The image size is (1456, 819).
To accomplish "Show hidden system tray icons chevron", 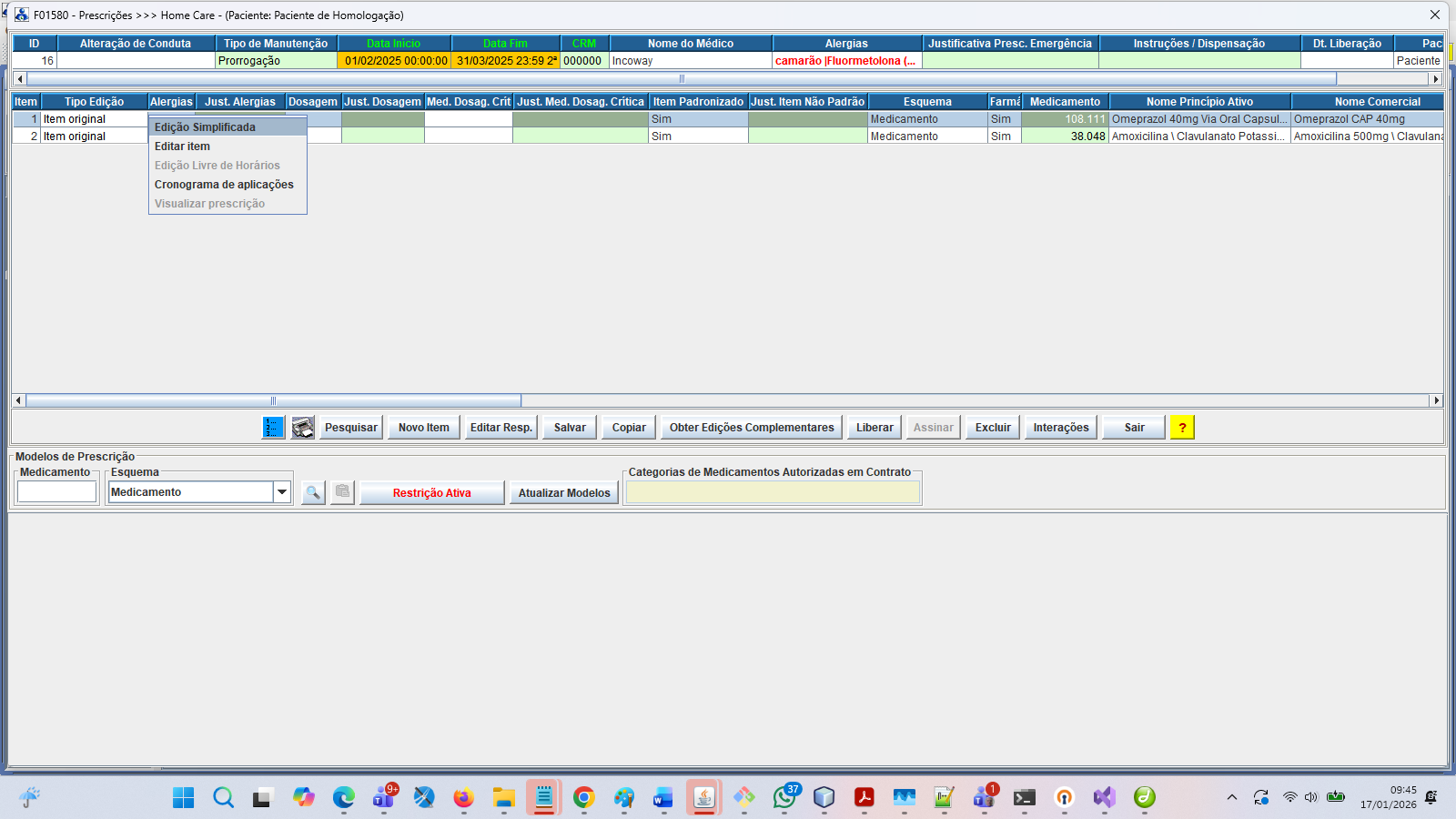I will [x=1231, y=798].
